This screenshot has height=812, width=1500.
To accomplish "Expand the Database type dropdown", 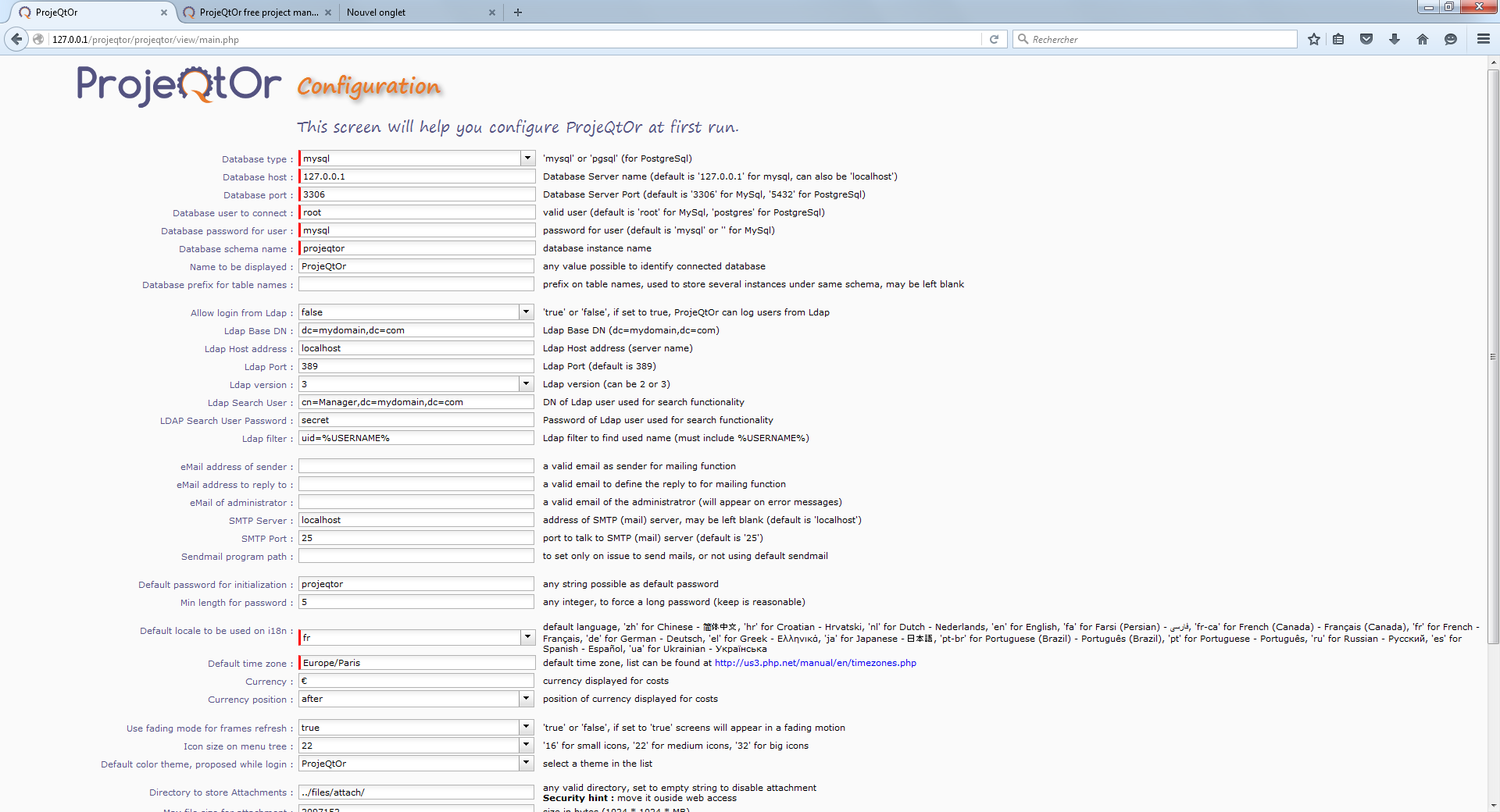I will (527, 158).
